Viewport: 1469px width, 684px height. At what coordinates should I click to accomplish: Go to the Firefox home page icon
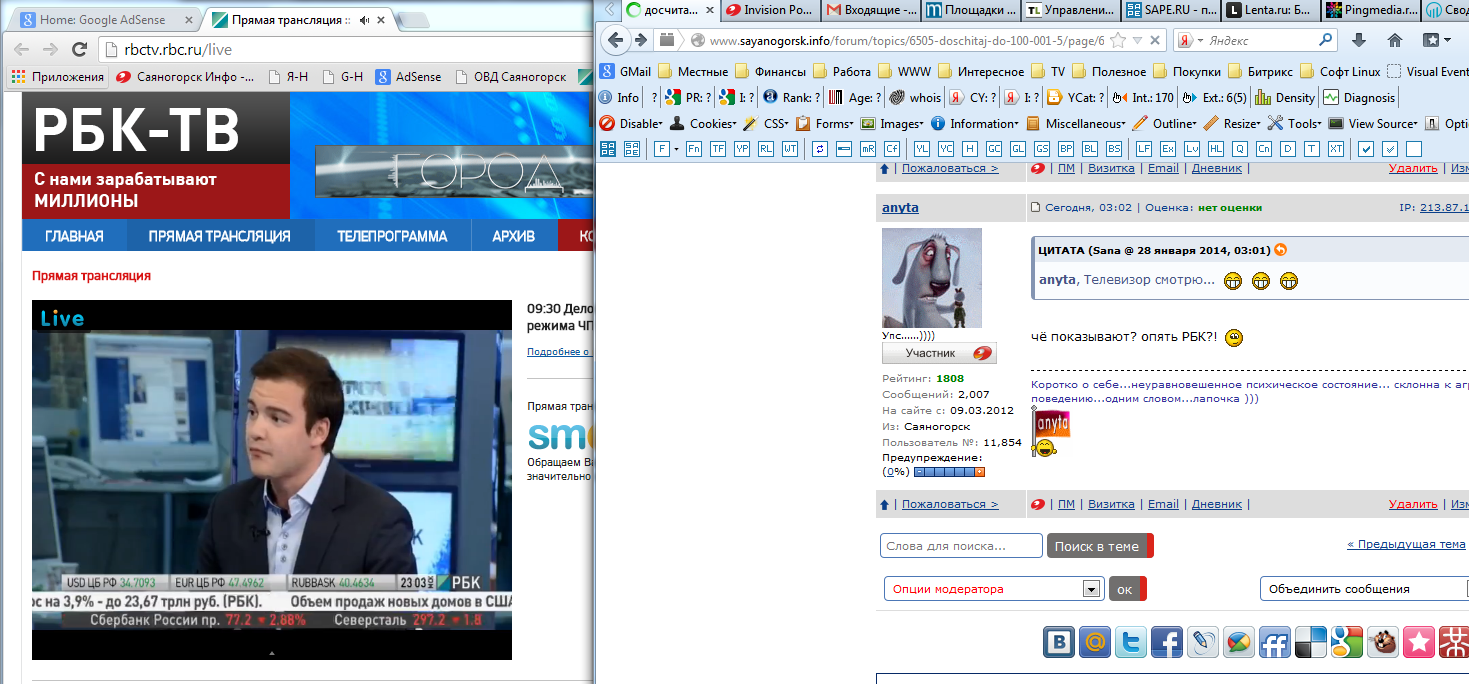[1395, 40]
